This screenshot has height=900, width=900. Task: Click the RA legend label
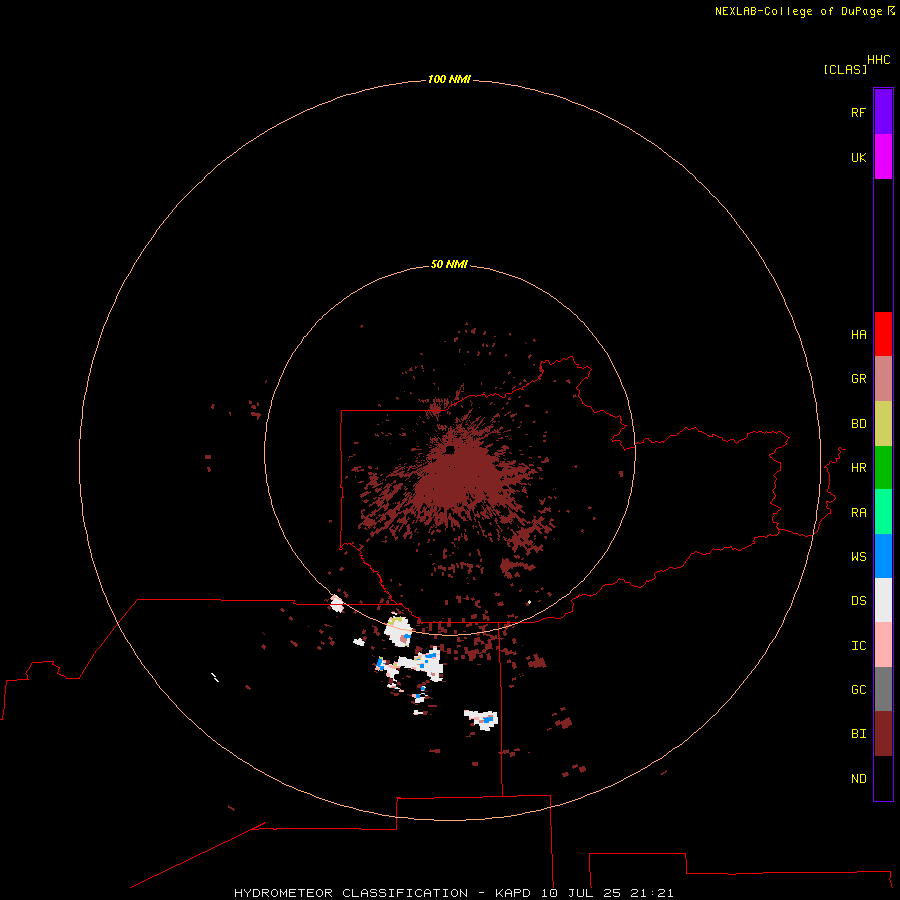pyautogui.click(x=858, y=513)
